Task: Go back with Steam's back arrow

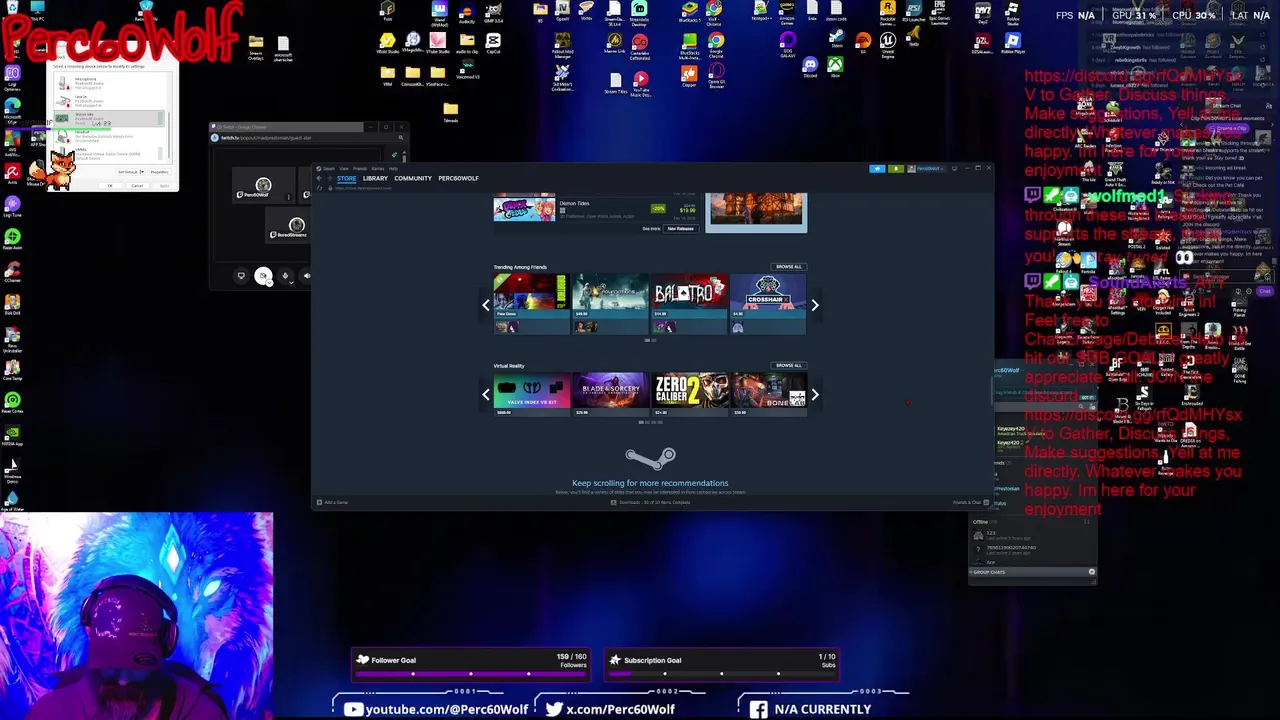Action: coord(319,178)
